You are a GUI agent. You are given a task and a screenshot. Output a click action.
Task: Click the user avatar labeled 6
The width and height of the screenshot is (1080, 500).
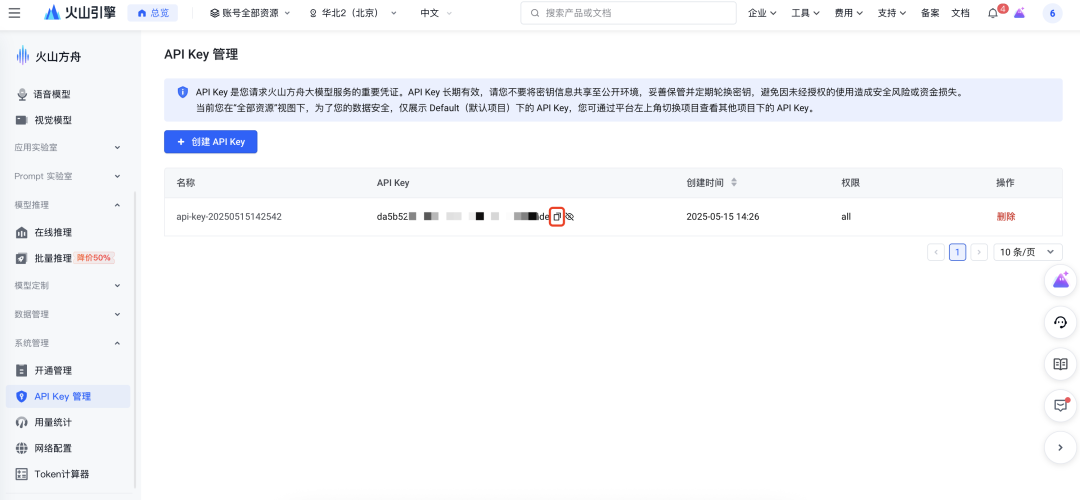[1052, 13]
